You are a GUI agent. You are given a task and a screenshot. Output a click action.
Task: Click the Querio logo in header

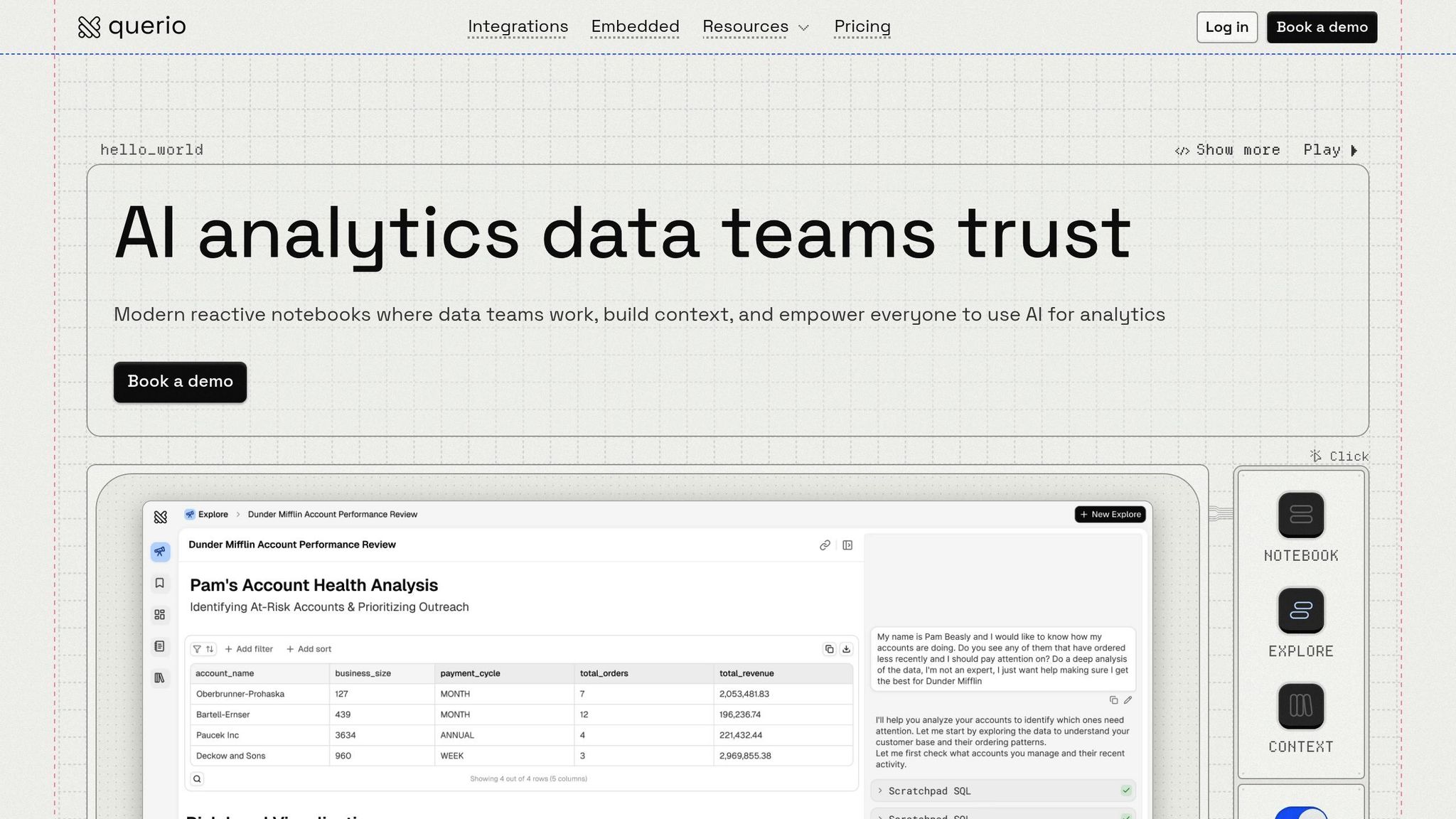click(x=132, y=27)
